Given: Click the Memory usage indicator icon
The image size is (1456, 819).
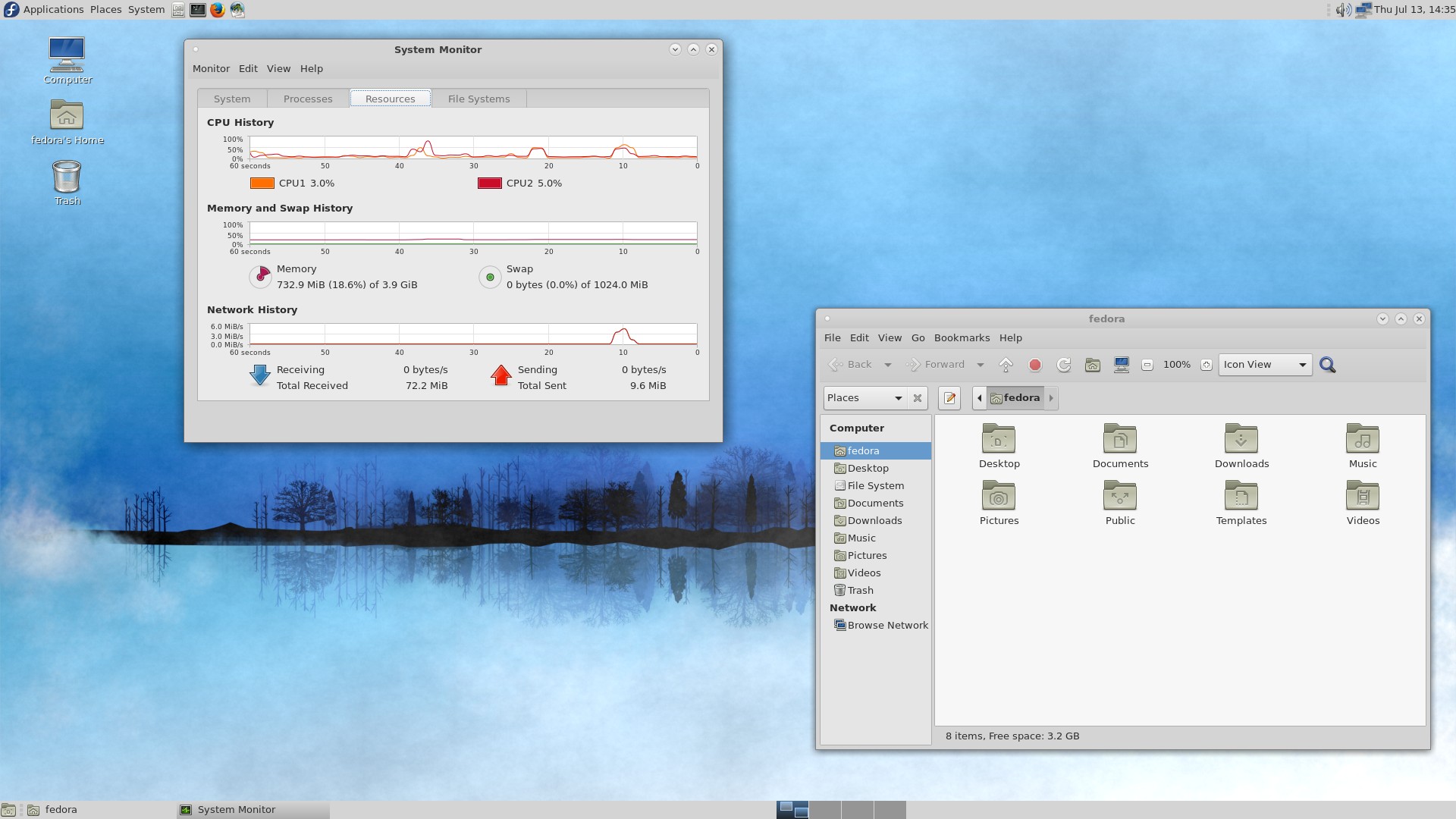Looking at the screenshot, I should pos(261,276).
